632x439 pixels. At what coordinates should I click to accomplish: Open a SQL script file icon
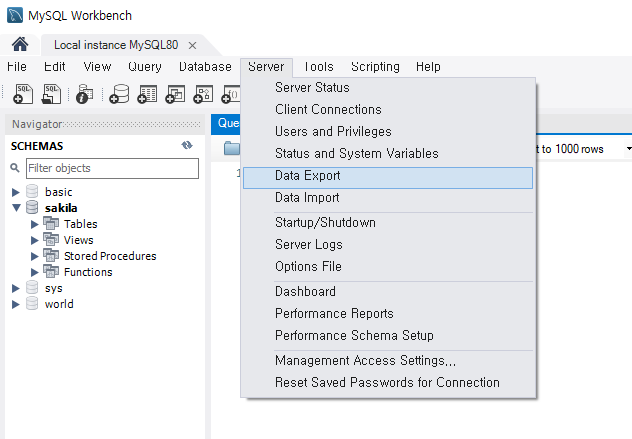click(51, 94)
